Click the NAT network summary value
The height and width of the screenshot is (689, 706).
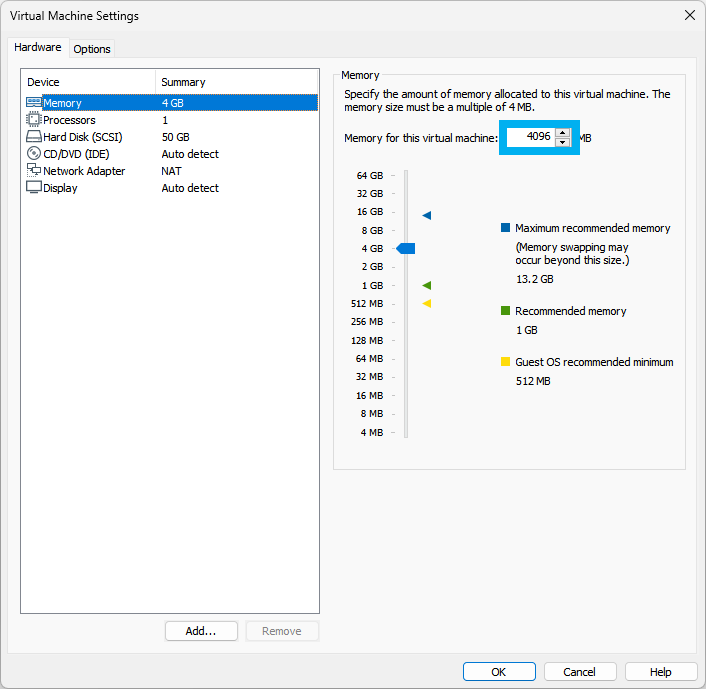[x=172, y=171]
